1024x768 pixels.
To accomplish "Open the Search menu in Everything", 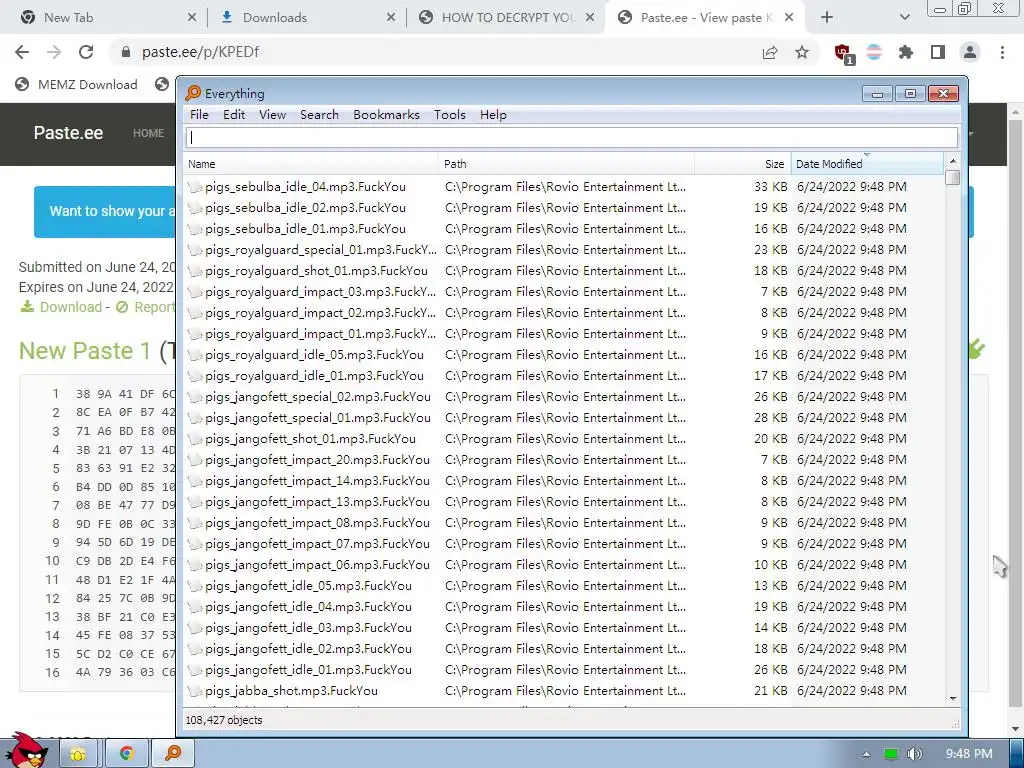I will (319, 115).
